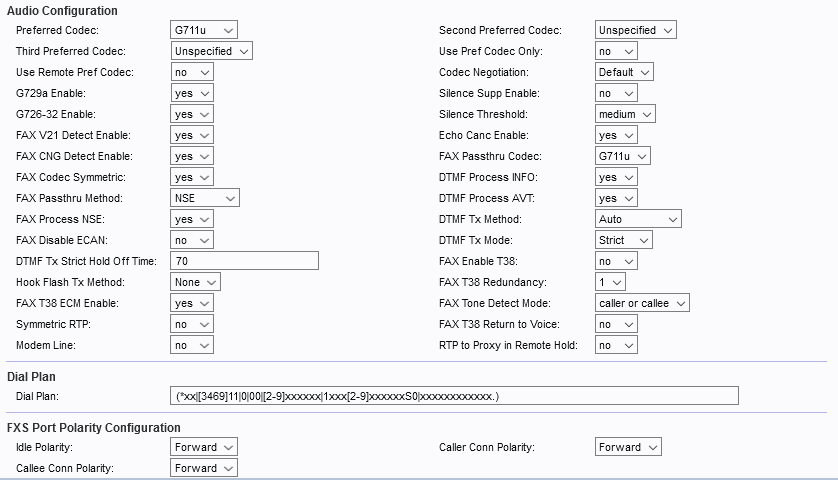Click the 'Symmetric RTP:' label
The width and height of the screenshot is (838, 480).
click(53, 324)
